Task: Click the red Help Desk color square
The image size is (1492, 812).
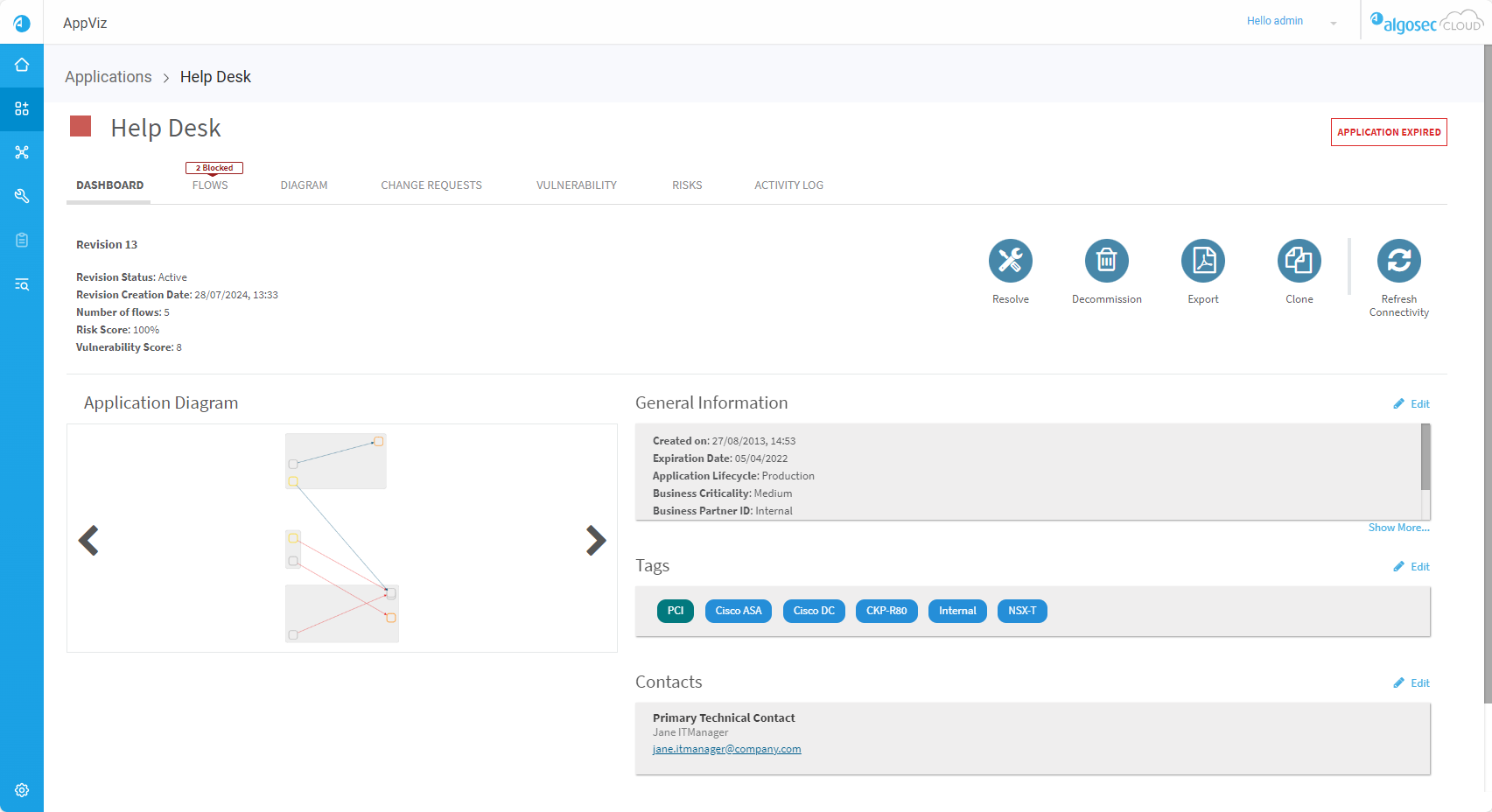Action: pyautogui.click(x=81, y=127)
